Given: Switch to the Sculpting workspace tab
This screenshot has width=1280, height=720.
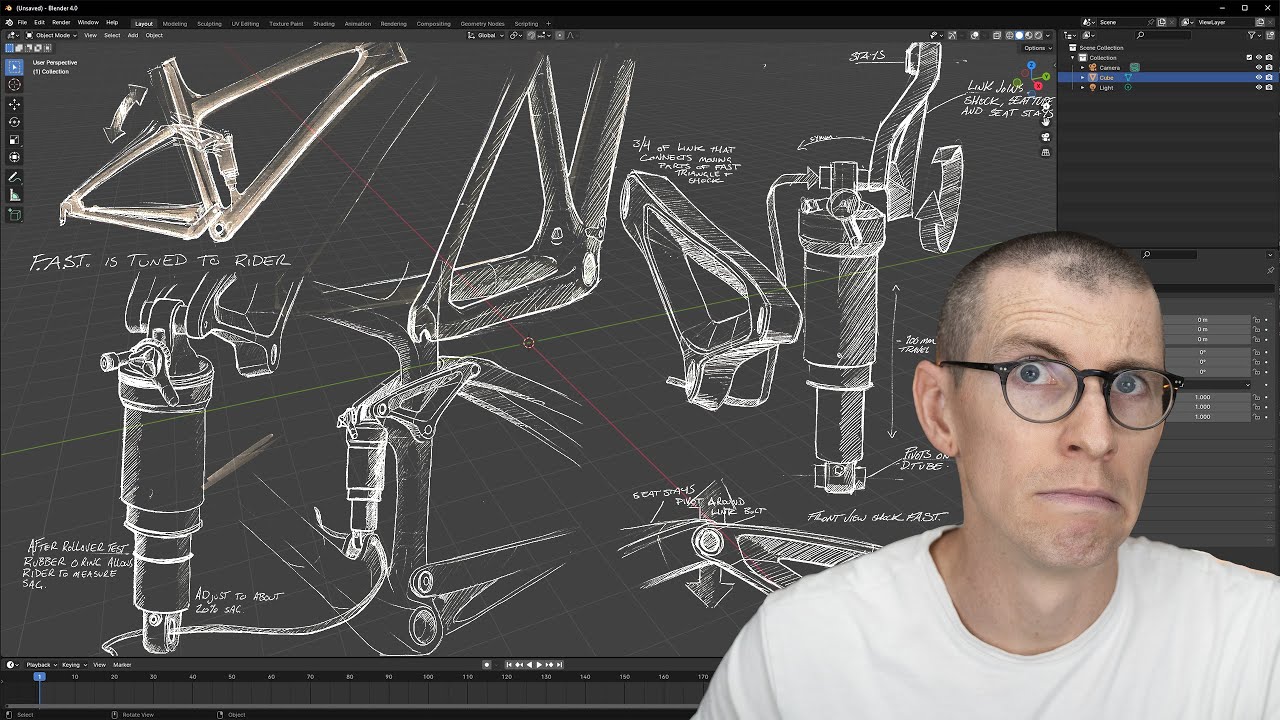Looking at the screenshot, I should point(209,23).
